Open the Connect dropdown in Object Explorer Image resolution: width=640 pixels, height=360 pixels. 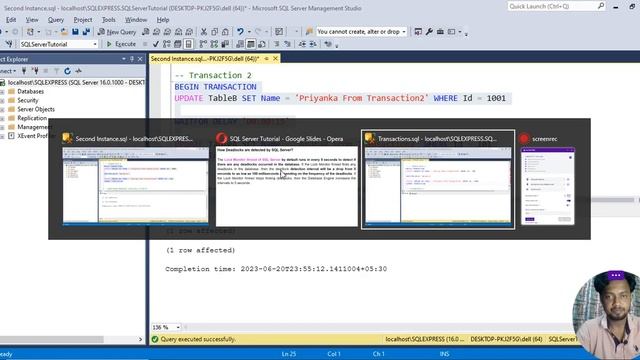click(x=8, y=71)
